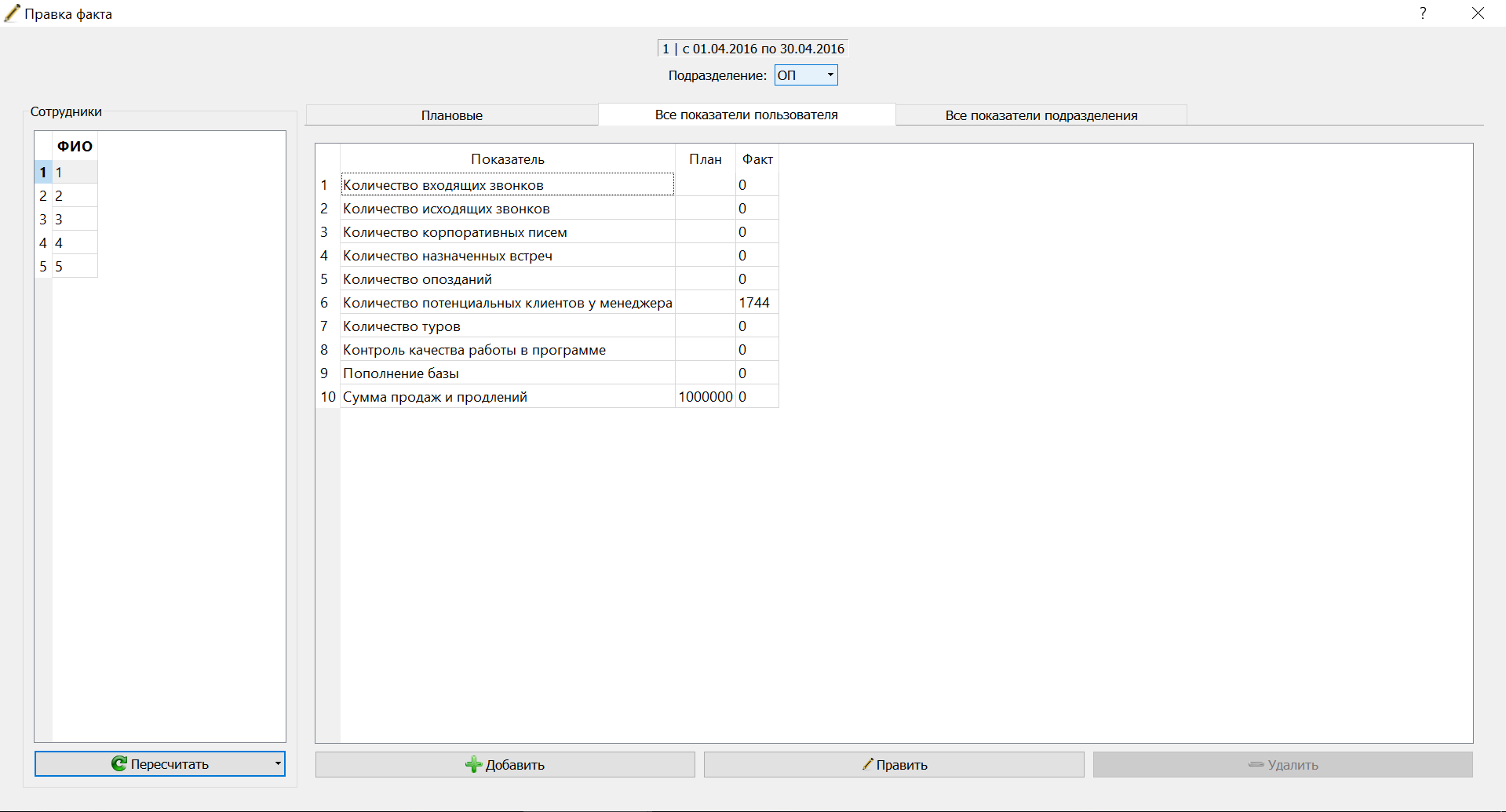This screenshot has width=1506, height=812.
Task: Click the help question mark in title bar
Action: point(1423,13)
